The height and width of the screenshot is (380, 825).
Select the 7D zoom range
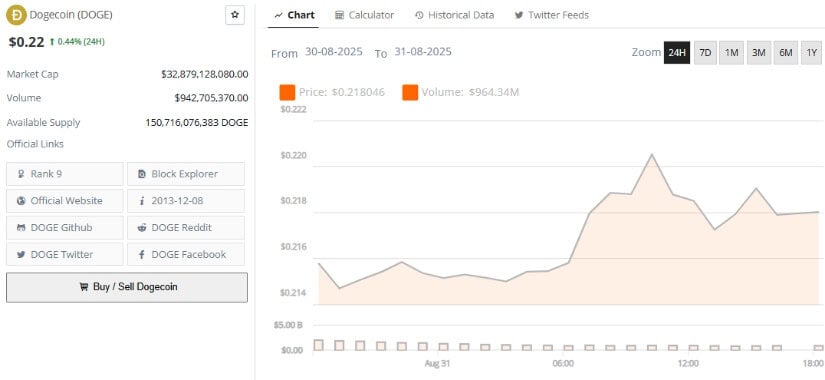(x=705, y=53)
